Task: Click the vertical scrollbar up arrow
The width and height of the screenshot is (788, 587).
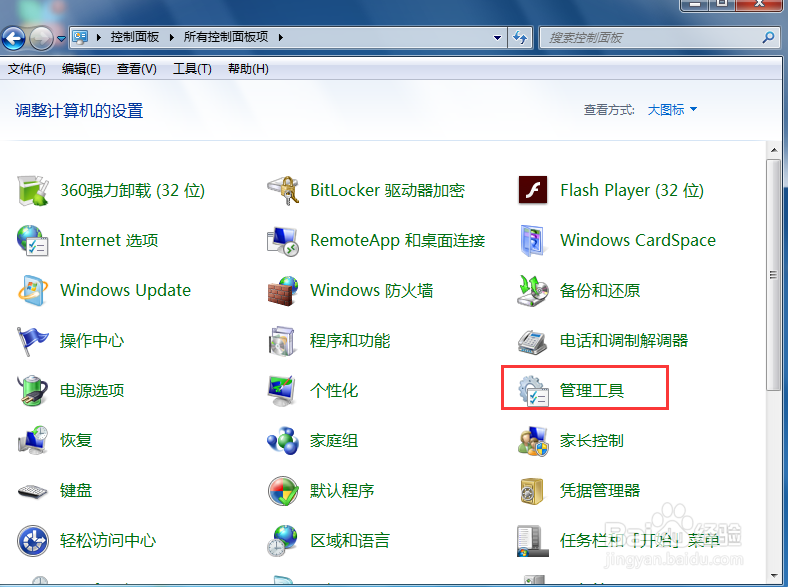Action: pyautogui.click(x=773, y=150)
